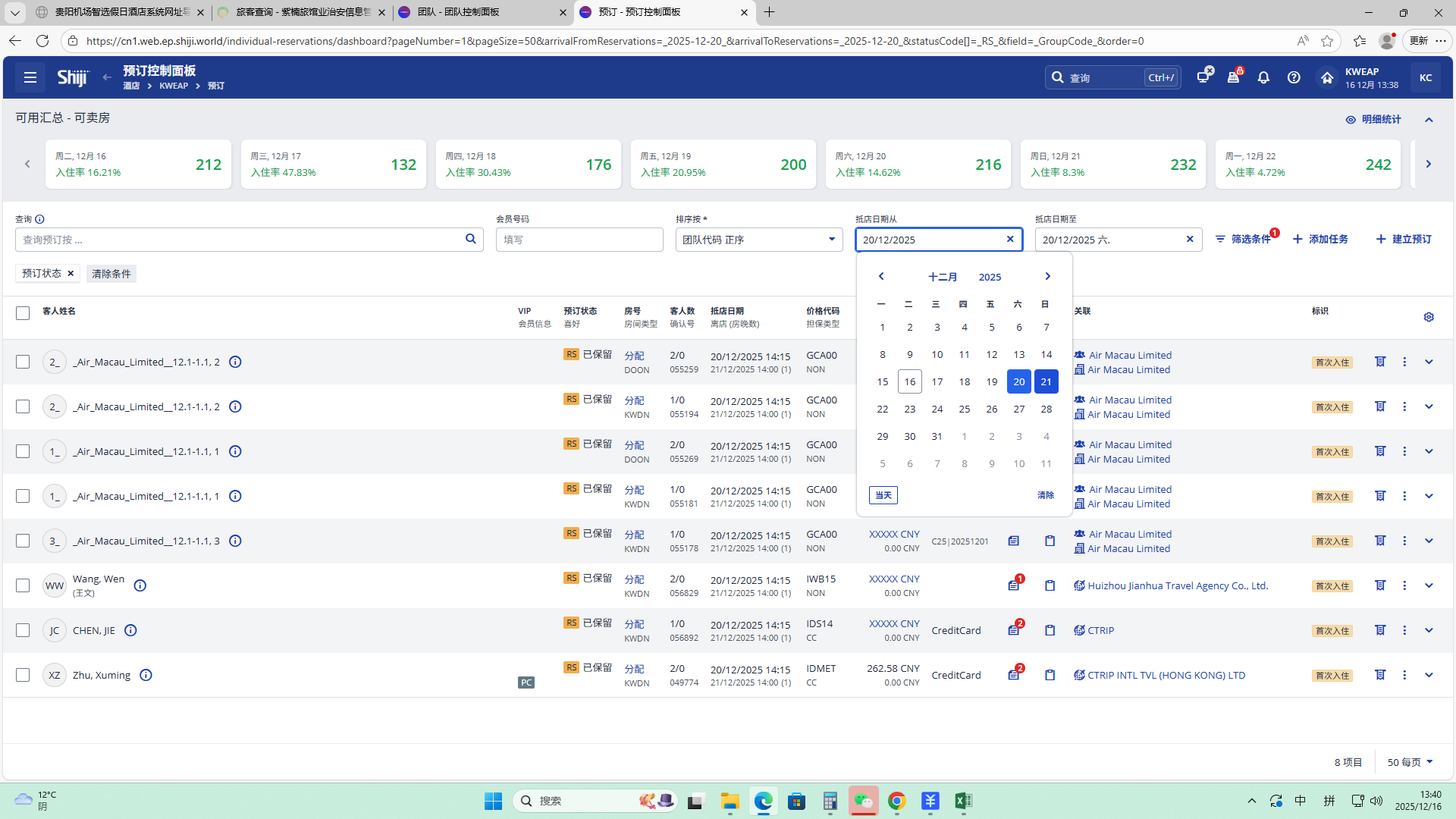This screenshot has width=1456, height=819.
Task: Check the box for Wang, Wen reservation
Action: 23,585
